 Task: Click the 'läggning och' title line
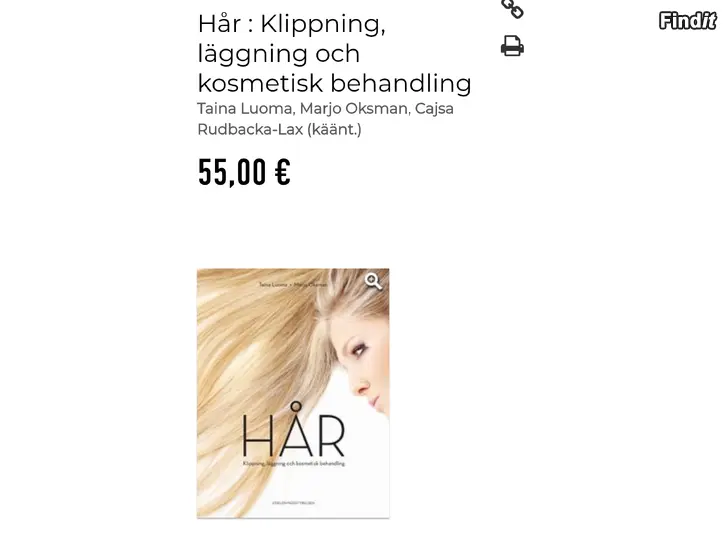(279, 54)
